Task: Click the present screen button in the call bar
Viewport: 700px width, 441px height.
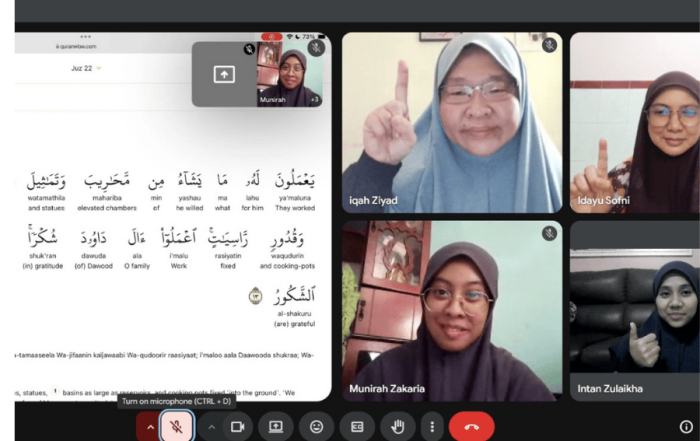Action: (275, 427)
